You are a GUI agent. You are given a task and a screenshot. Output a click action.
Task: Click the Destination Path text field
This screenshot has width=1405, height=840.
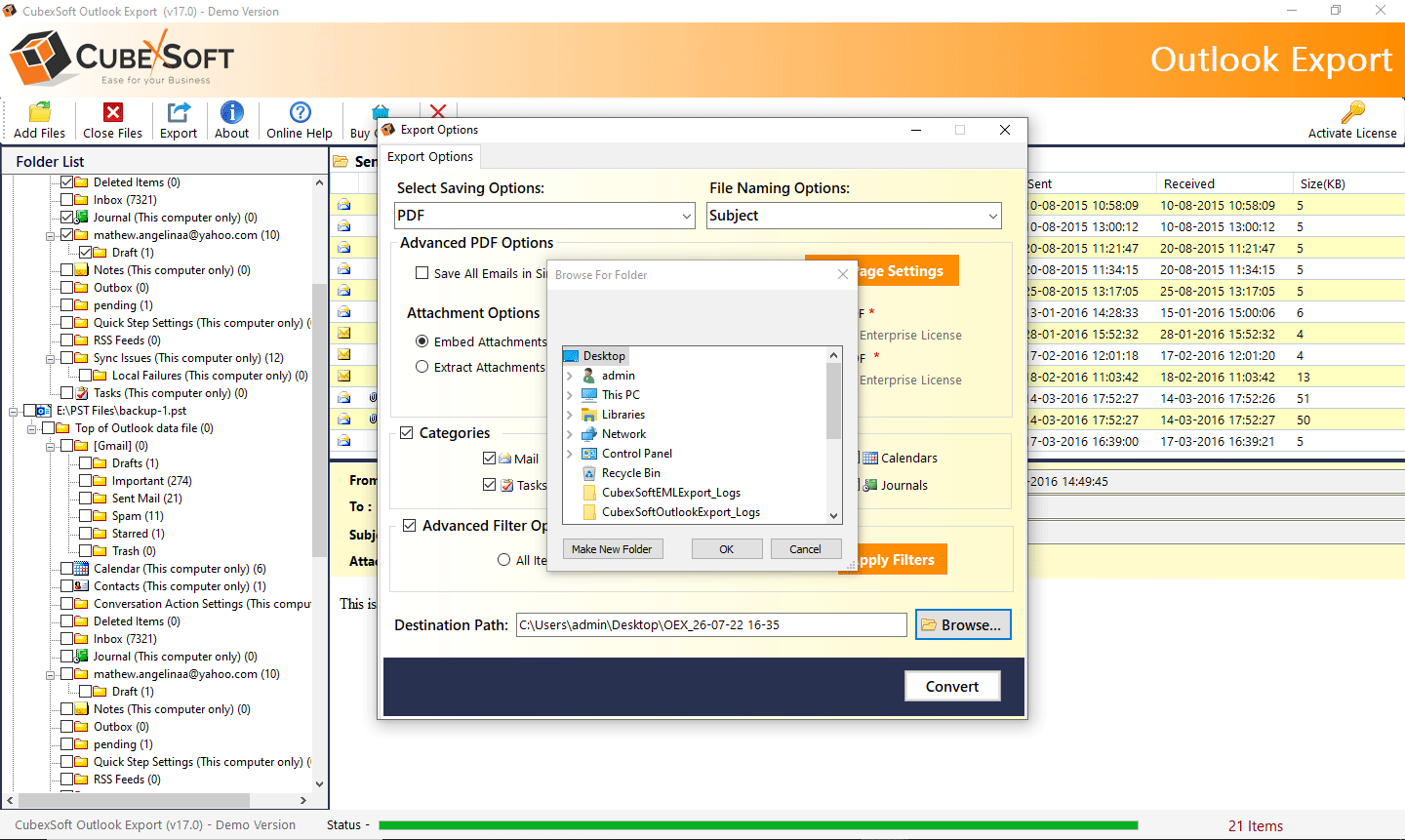pos(710,625)
